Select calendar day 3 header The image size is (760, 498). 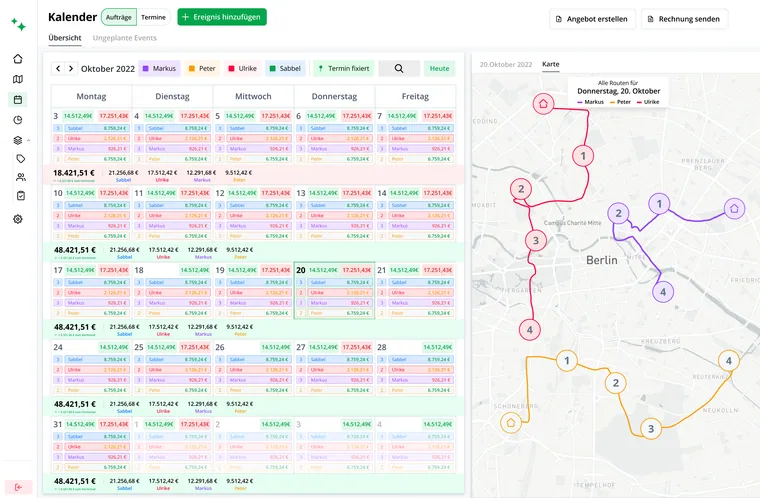(x=55, y=116)
